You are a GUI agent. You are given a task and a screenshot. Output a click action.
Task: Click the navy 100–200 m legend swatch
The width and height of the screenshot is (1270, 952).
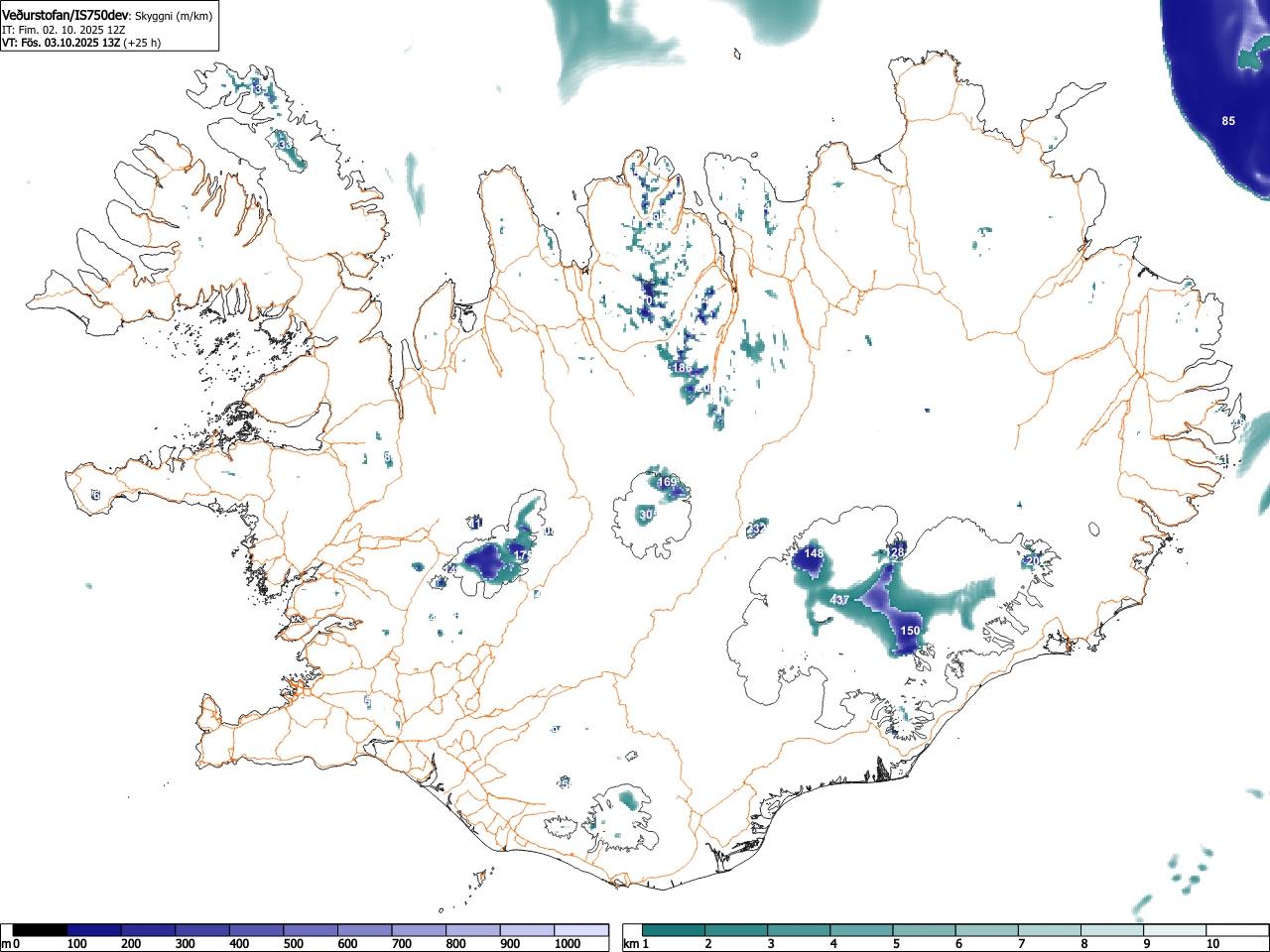click(94, 930)
